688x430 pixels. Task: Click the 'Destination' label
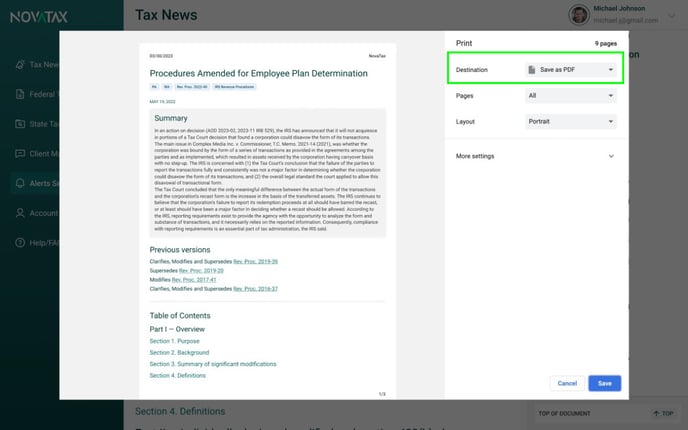(472, 70)
